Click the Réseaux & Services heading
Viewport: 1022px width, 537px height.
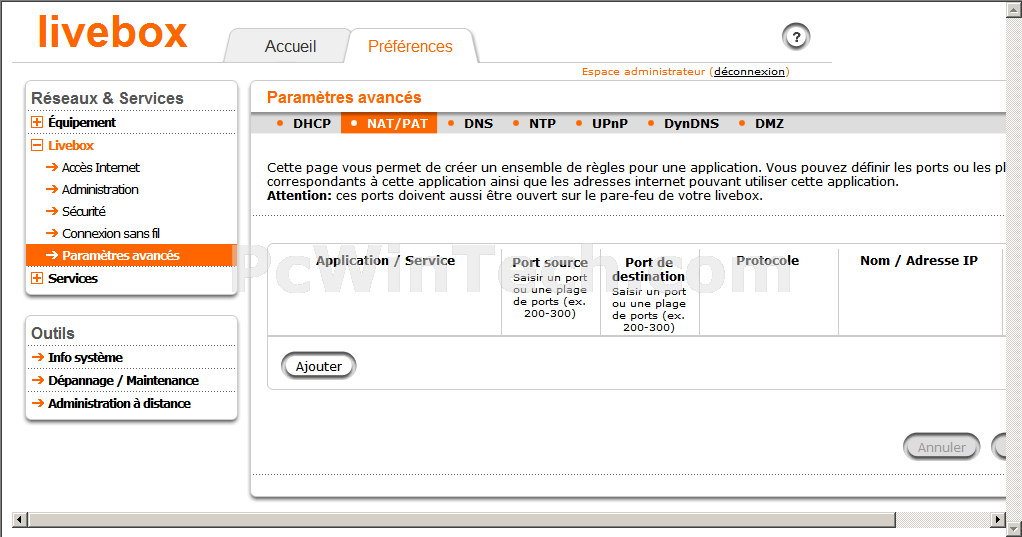108,98
